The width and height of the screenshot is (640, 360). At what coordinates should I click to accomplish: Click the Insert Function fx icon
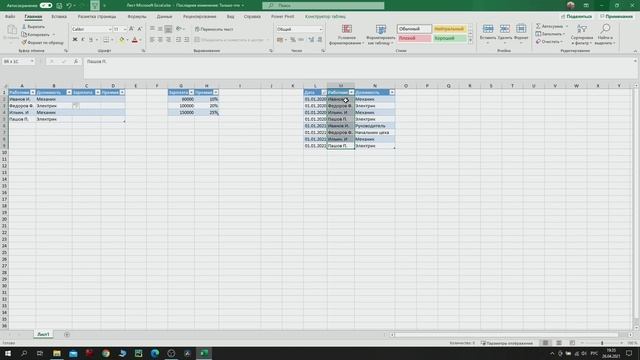point(76,61)
